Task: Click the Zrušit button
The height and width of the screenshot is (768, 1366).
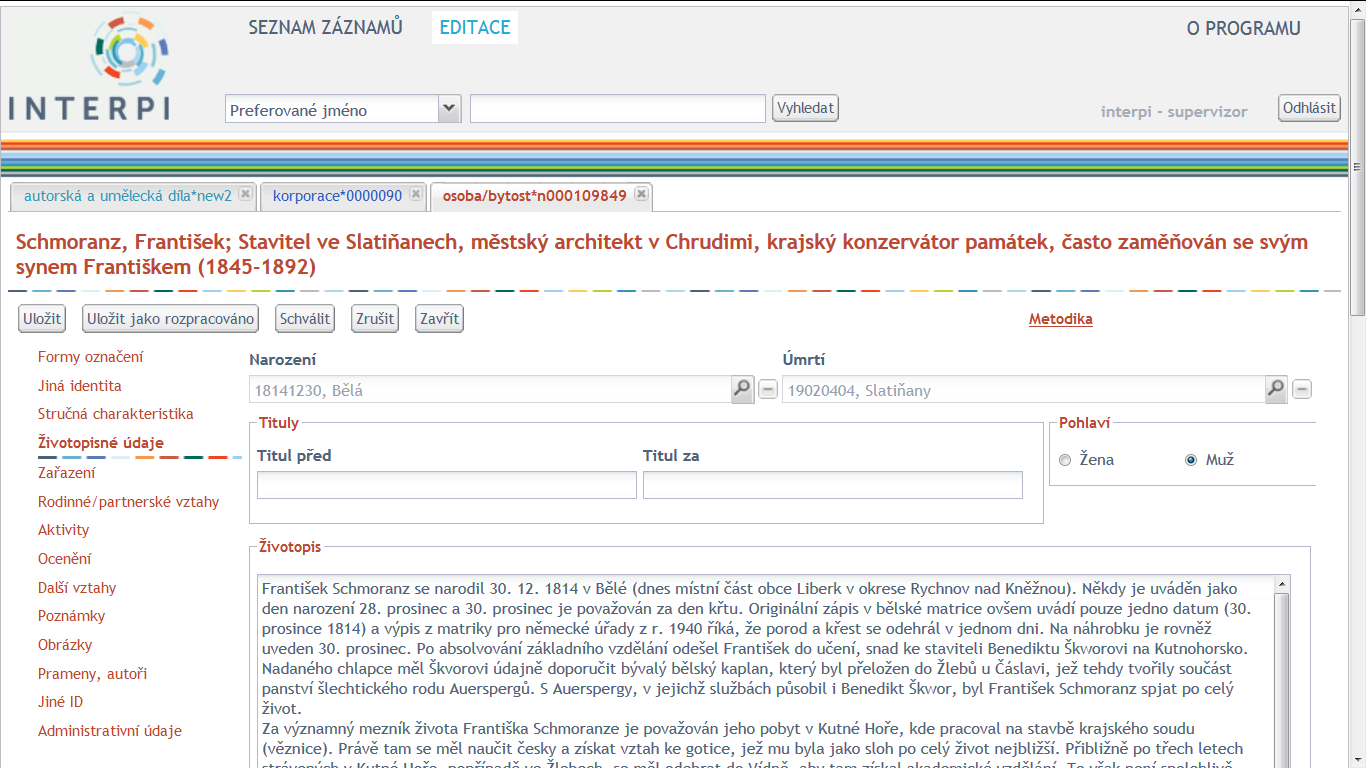Action: coord(375,319)
